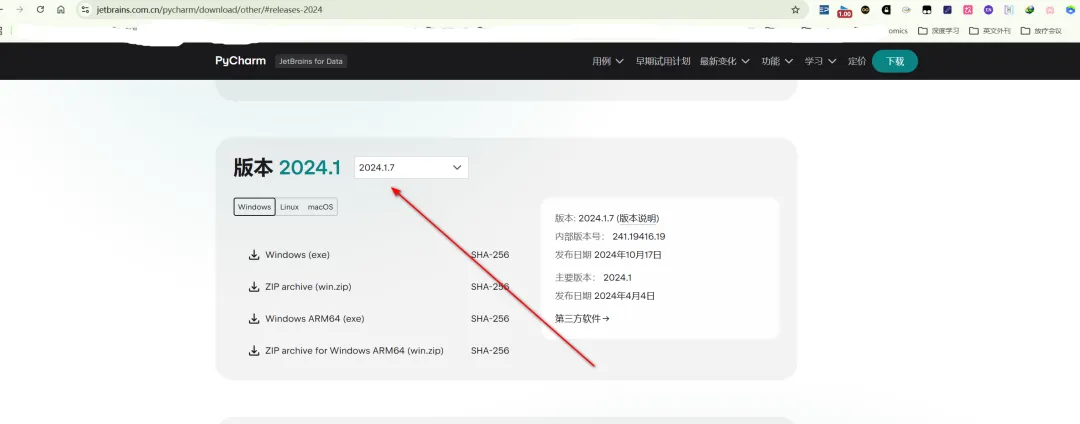Expand the 功能 navigation menu
Screen dimensions: 1080x424
pos(777,61)
